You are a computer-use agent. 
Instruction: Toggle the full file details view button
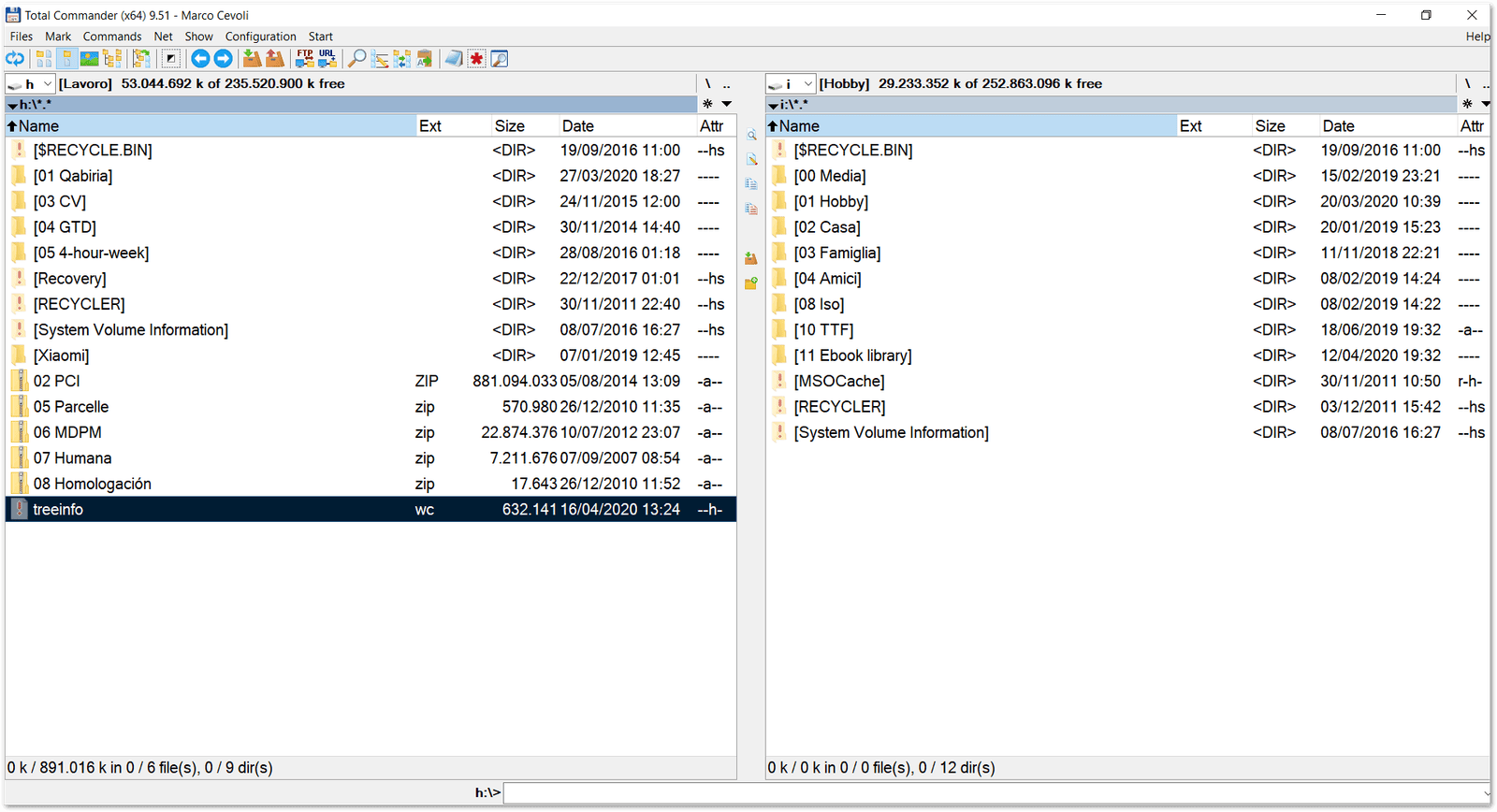pyautogui.click(x=66, y=59)
